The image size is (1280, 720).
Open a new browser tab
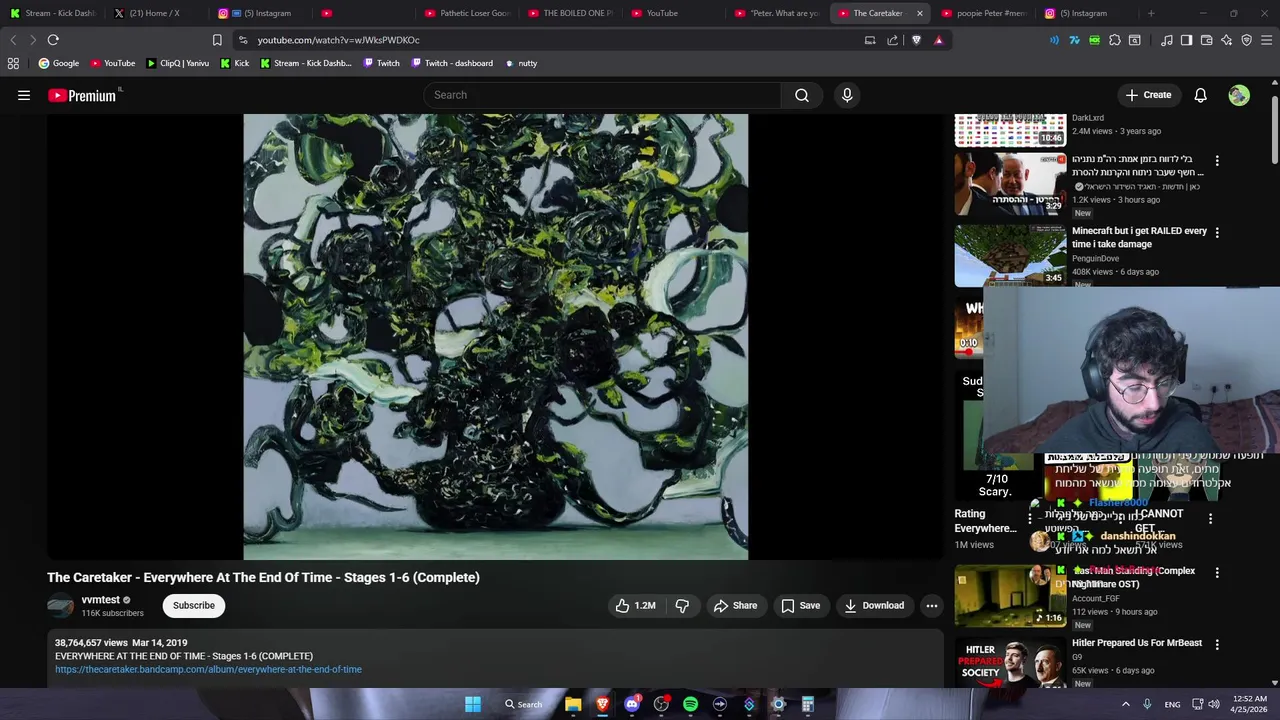tap(1151, 13)
